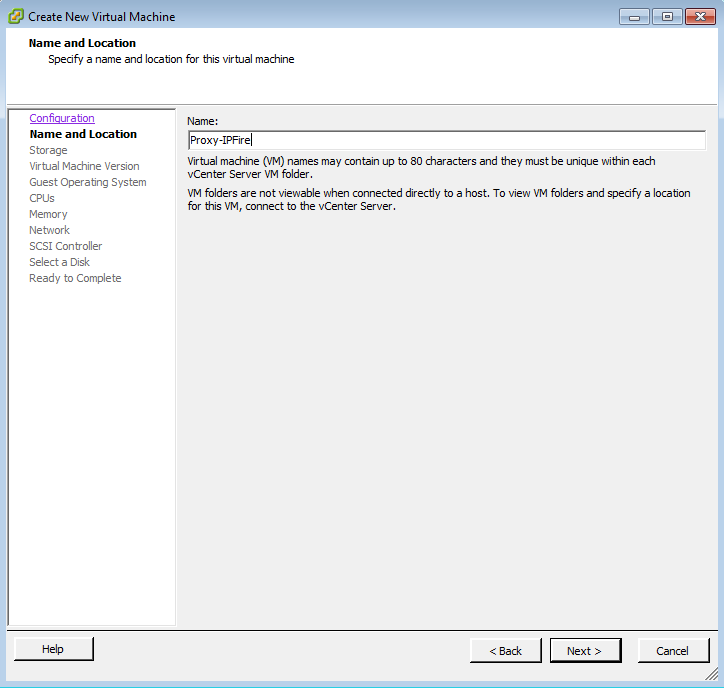Select the SCSI Controller step
The height and width of the screenshot is (688, 724).
click(x=66, y=246)
